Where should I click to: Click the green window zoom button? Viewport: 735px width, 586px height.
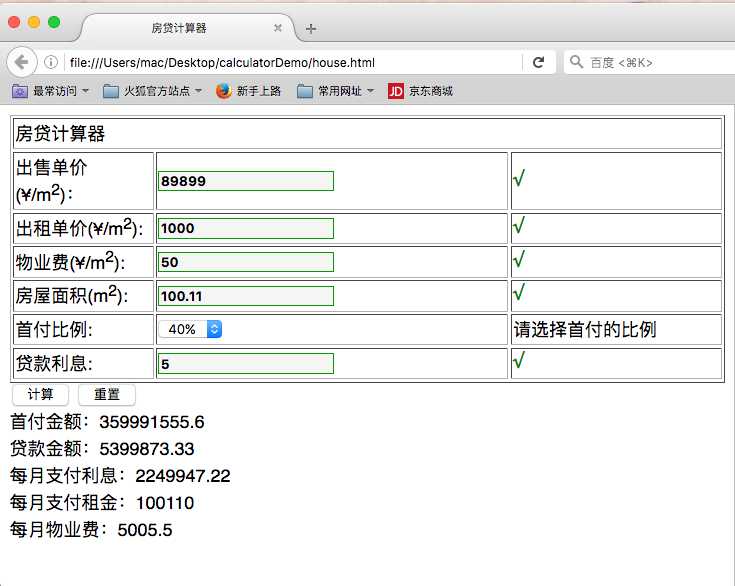54,22
